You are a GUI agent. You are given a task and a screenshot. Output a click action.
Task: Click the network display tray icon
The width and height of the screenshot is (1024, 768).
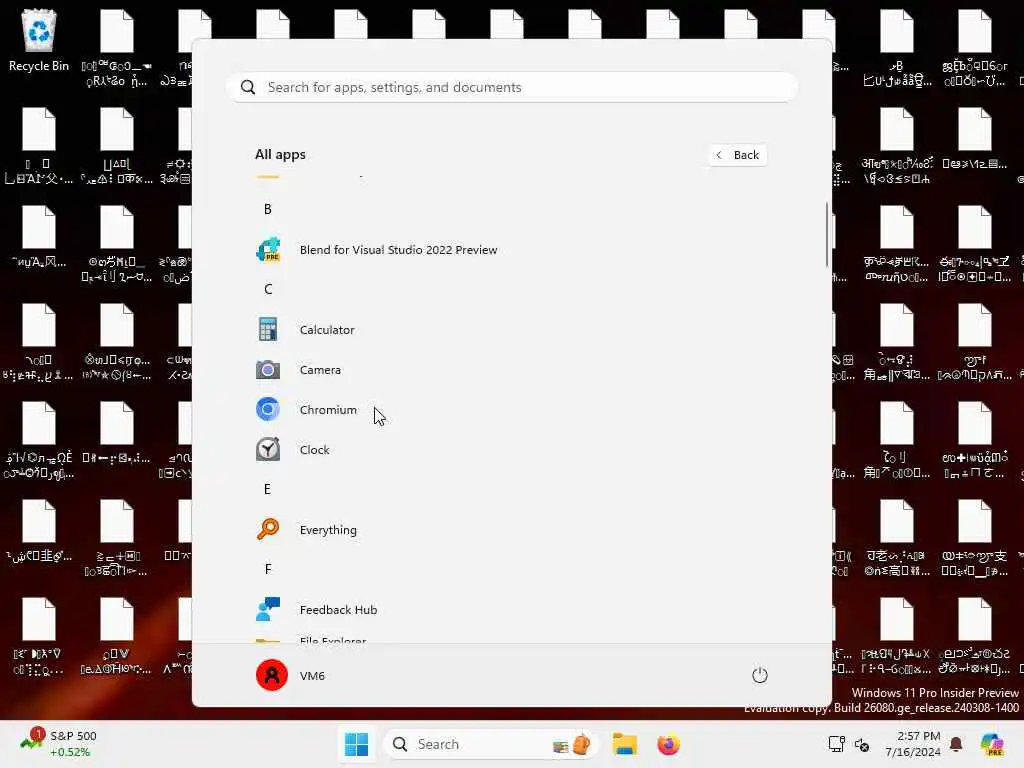[836, 744]
